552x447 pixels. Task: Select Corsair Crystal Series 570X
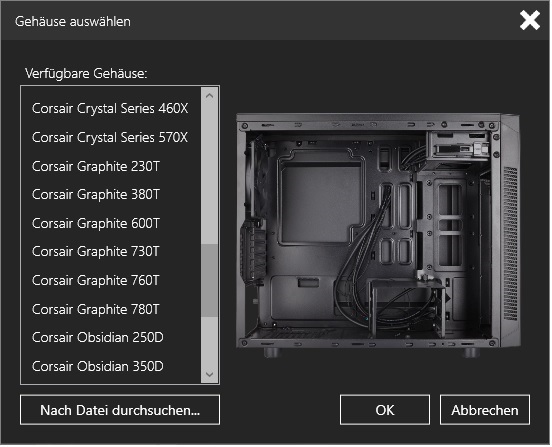coord(111,138)
